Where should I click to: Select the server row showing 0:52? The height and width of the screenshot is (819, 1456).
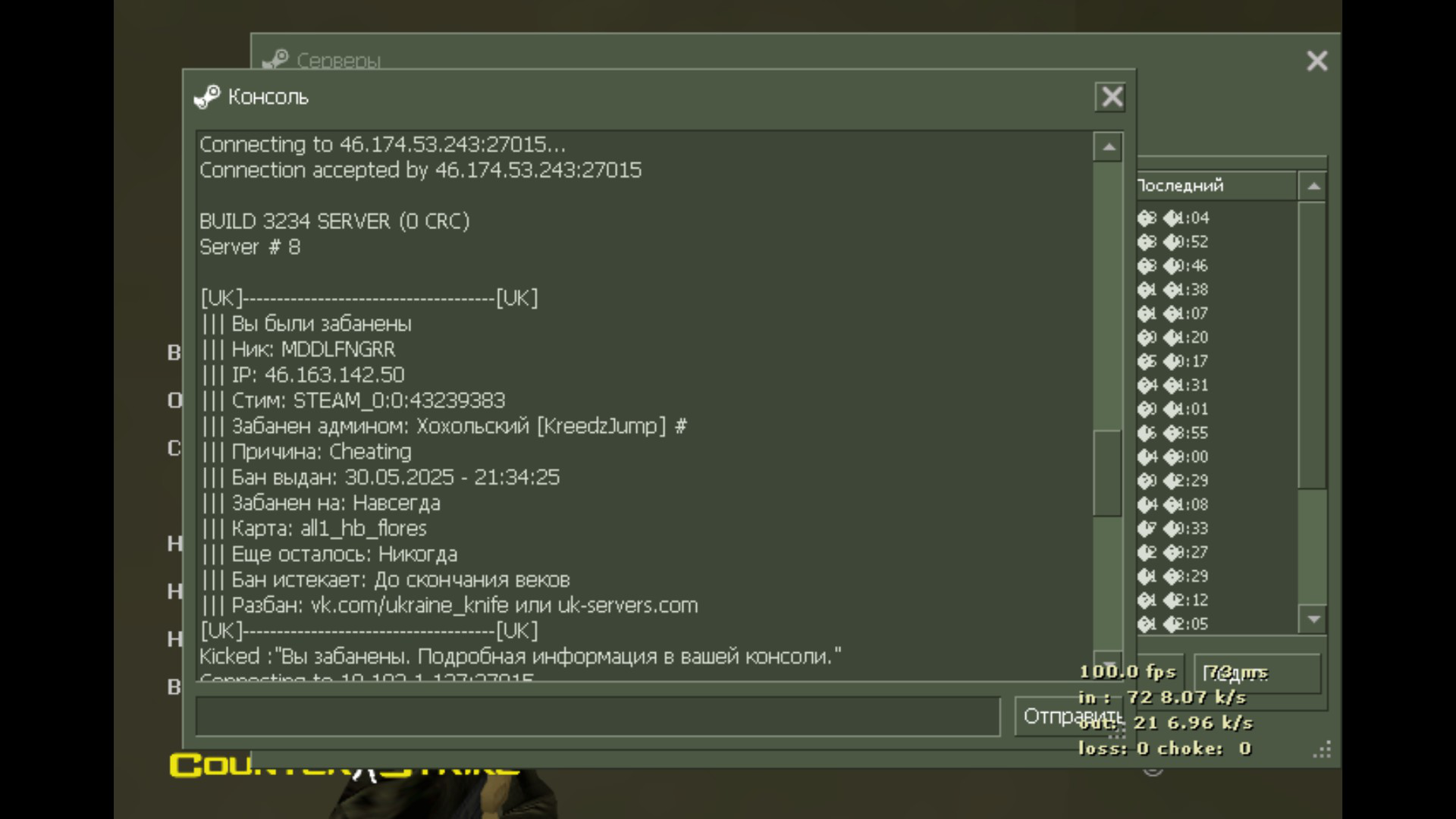pyautogui.click(x=1216, y=242)
